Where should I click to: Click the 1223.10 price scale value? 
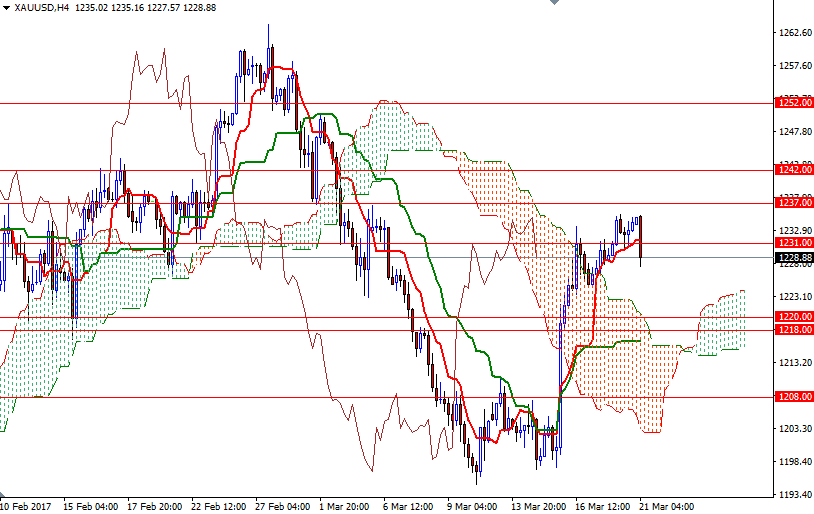point(795,296)
